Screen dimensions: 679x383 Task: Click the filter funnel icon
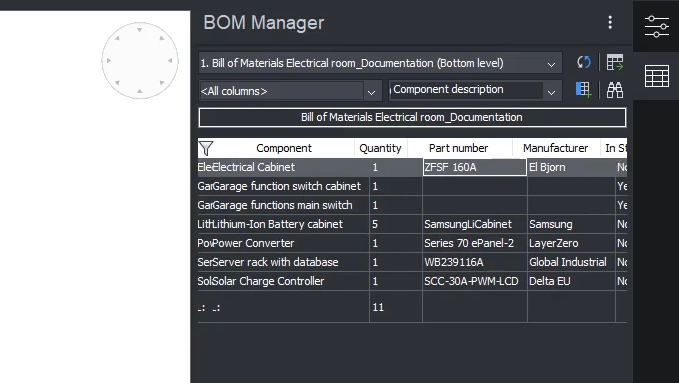pyautogui.click(x=206, y=148)
